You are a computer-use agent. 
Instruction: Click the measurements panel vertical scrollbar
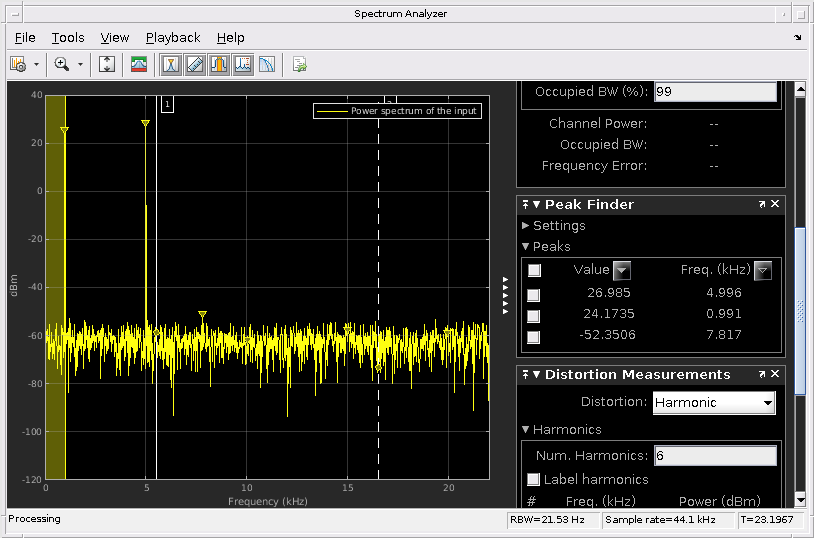800,310
